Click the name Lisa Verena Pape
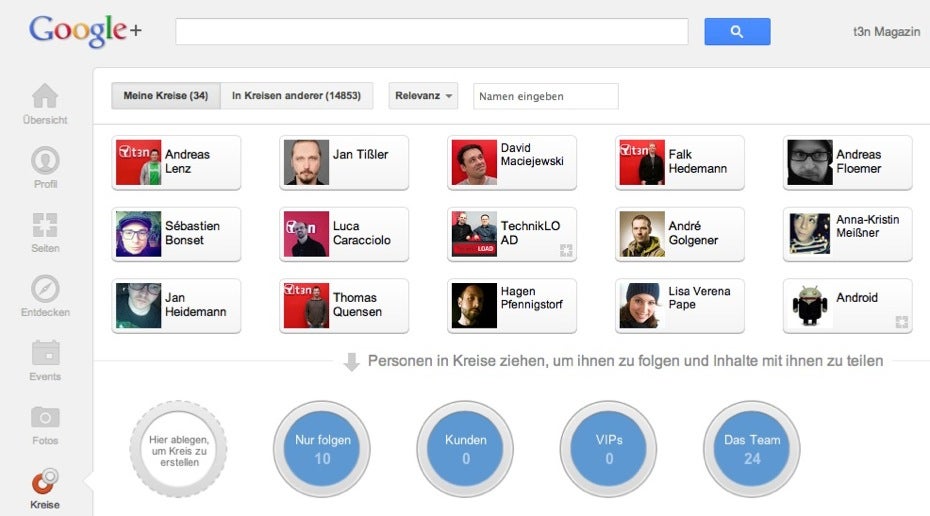The image size is (930, 516). 699,298
